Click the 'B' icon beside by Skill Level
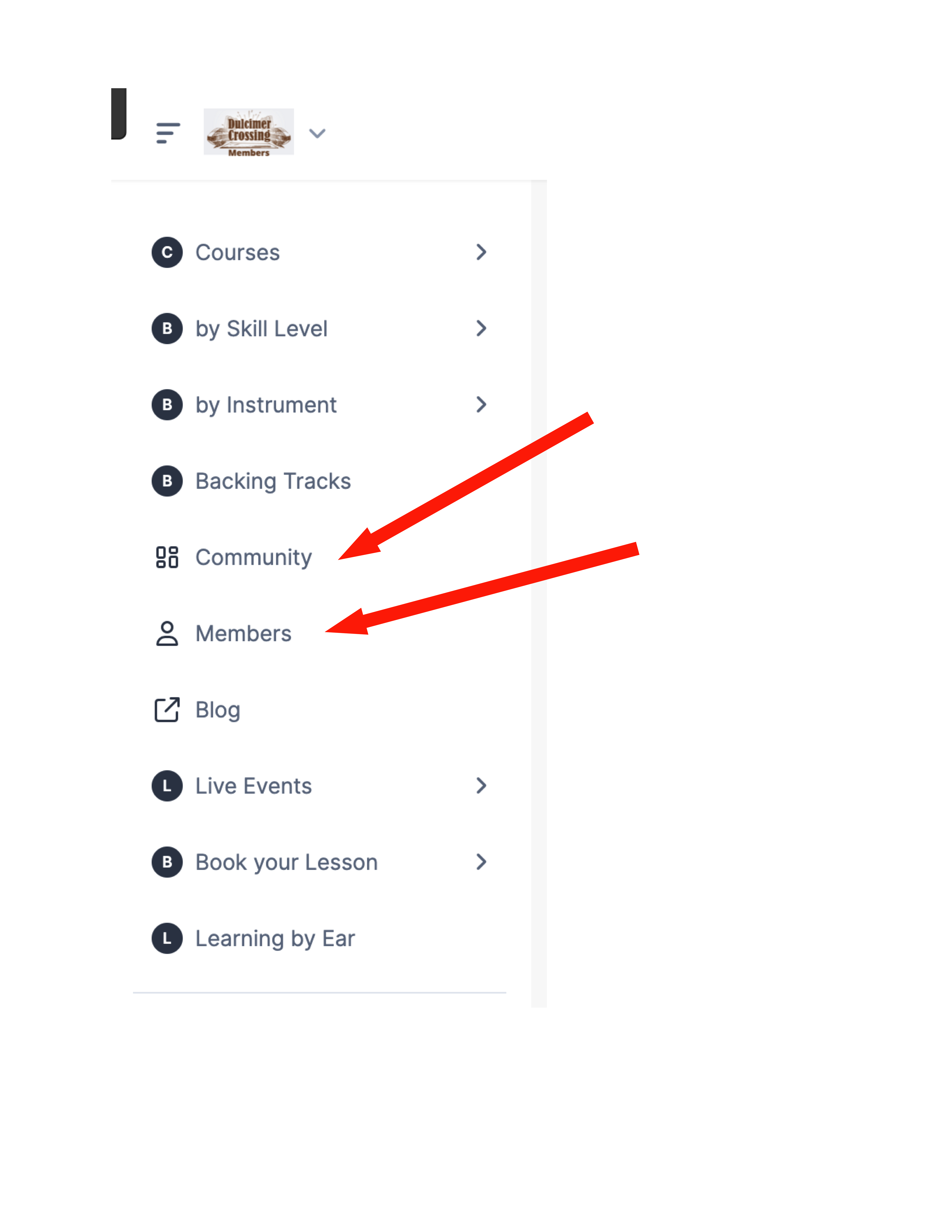The height and width of the screenshot is (1232, 952). [167, 328]
